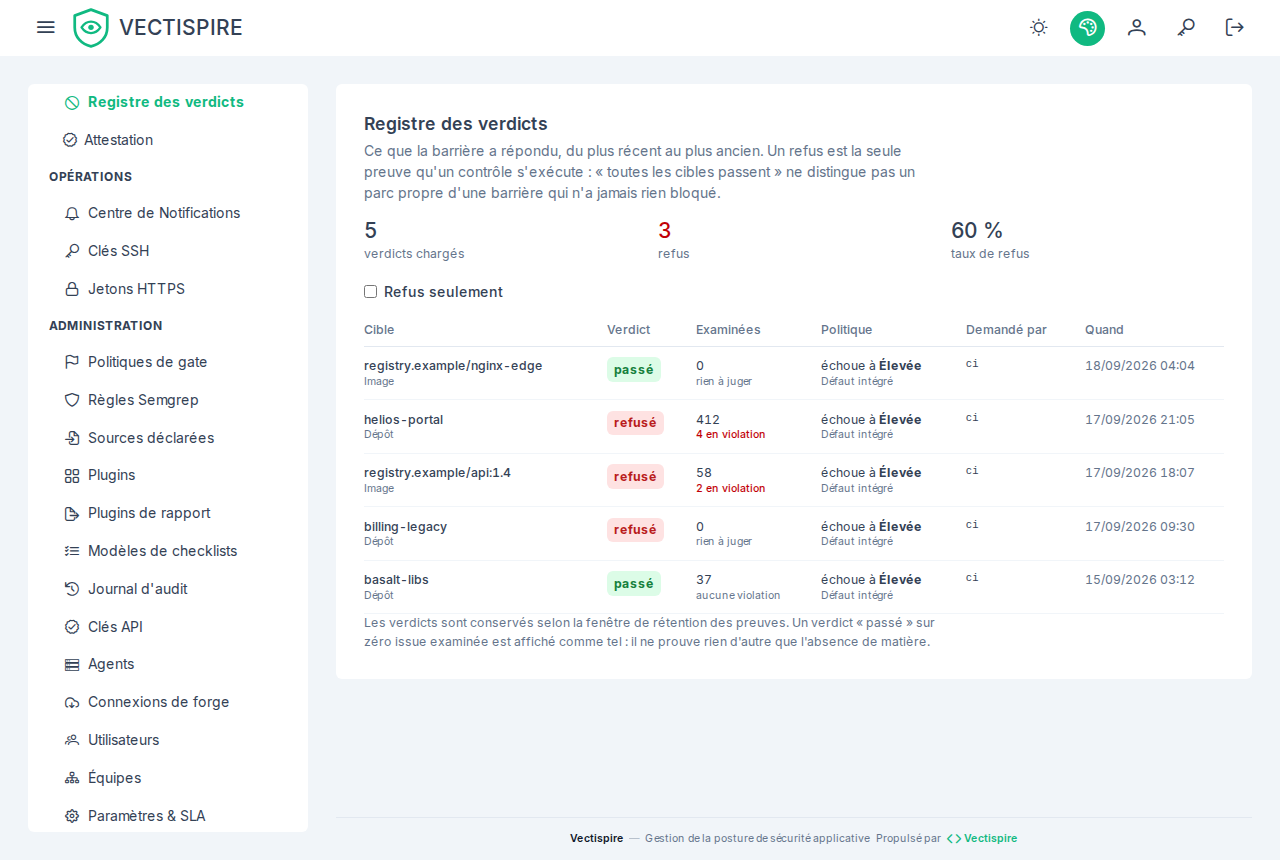
Task: Click the key icon in the header
Action: 1186,27
